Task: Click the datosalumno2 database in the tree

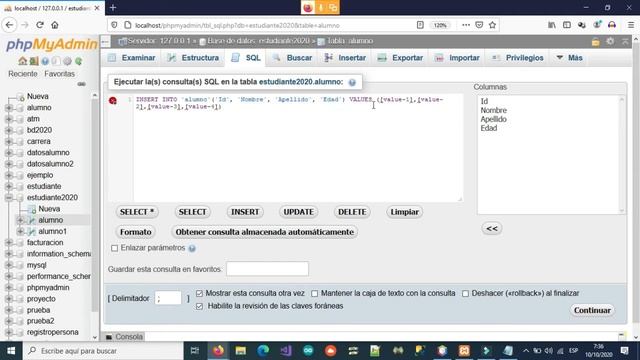Action: click(50, 164)
